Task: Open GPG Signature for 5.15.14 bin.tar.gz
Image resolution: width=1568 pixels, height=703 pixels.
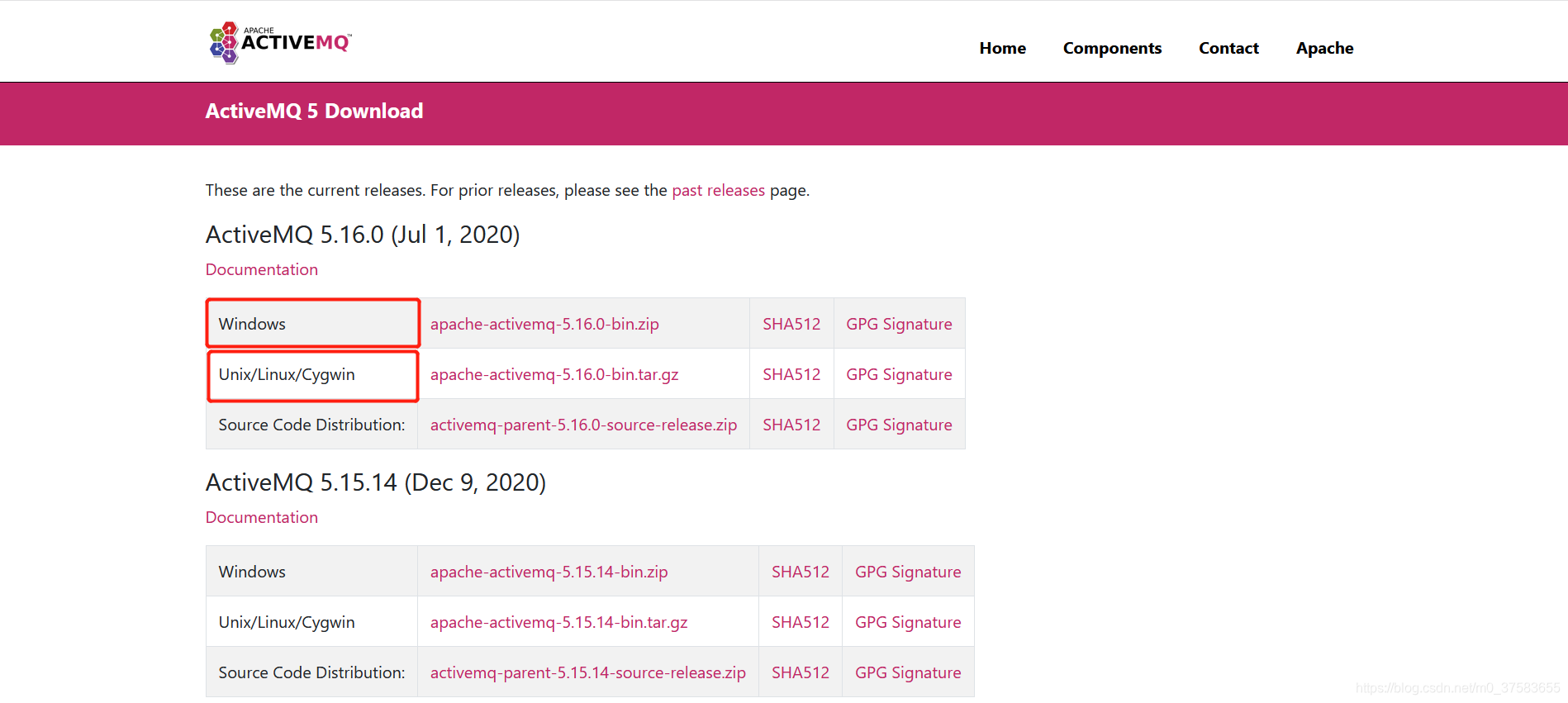Action: tap(908, 622)
